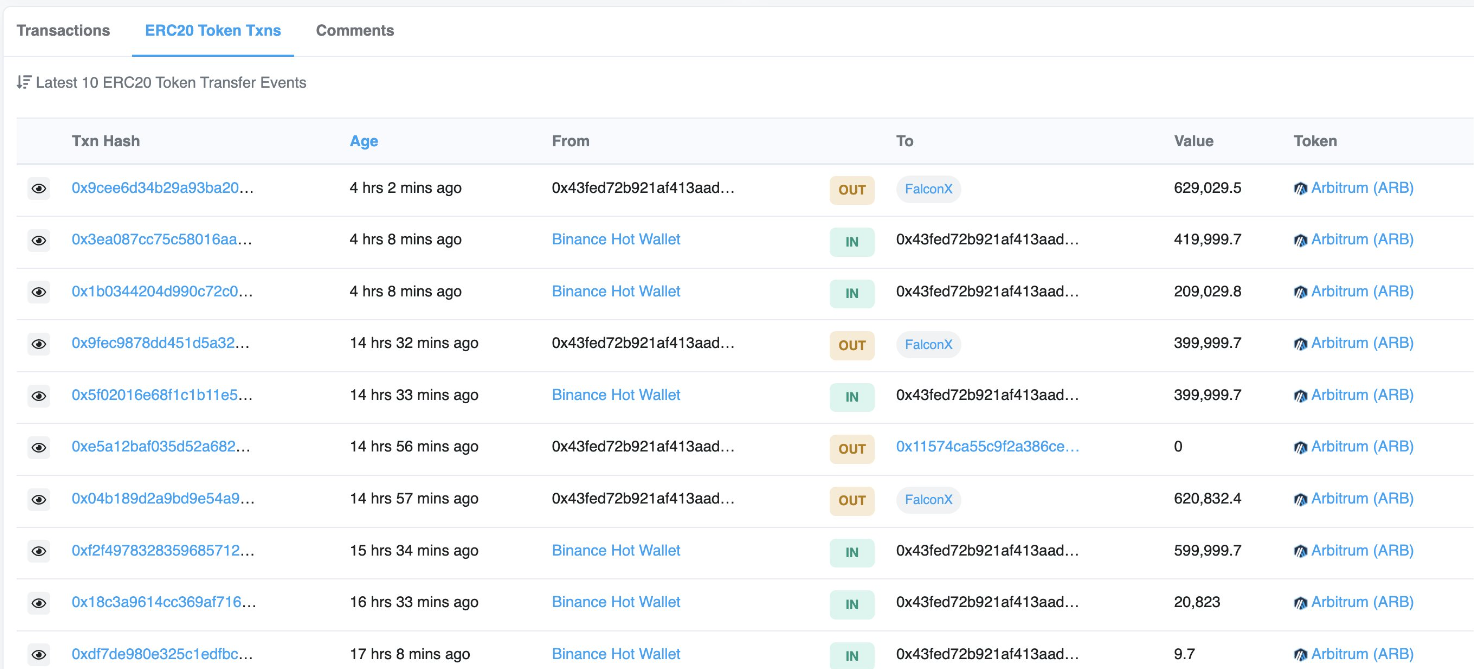Screen dimensions: 1474x669
Task: Click the eye icon for transaction 0xe5a12baf035d52a682
Action: [39, 447]
